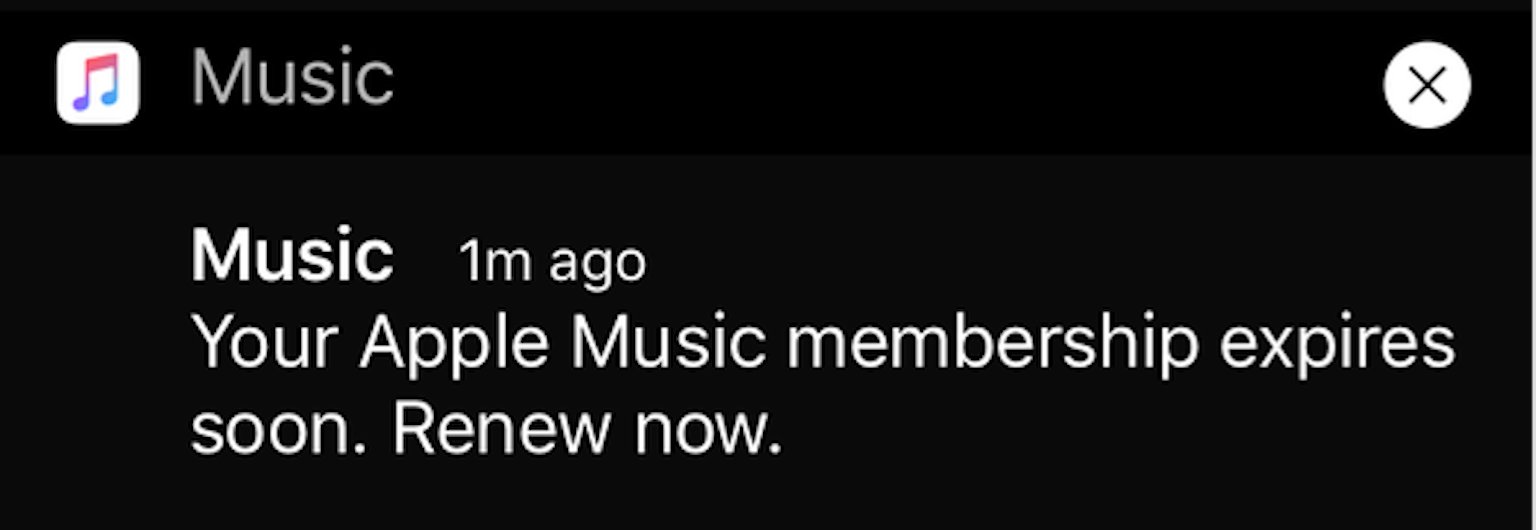
Task: Tap the Renew now text
Action: [x=587, y=429]
